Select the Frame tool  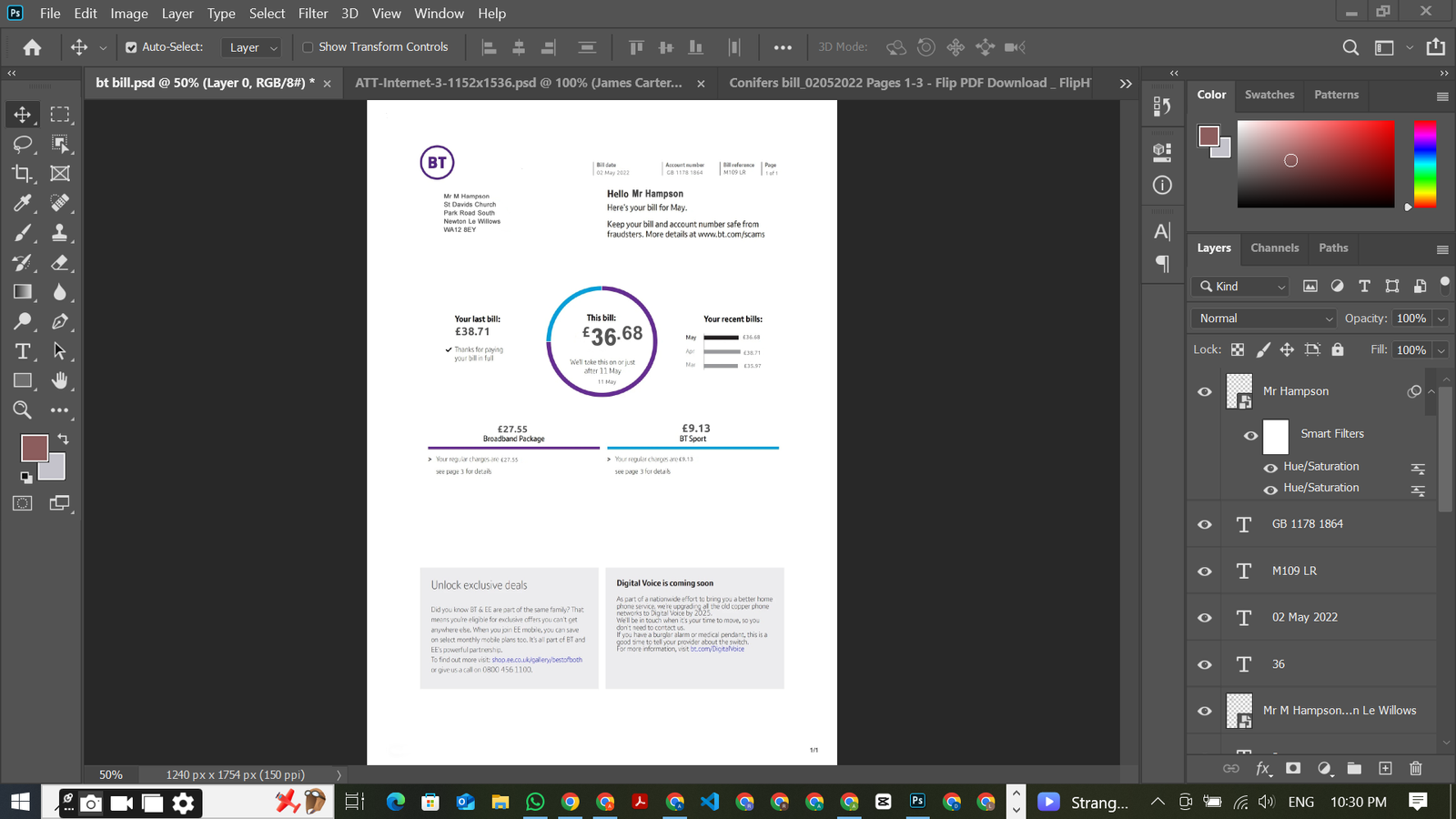pyautogui.click(x=60, y=173)
